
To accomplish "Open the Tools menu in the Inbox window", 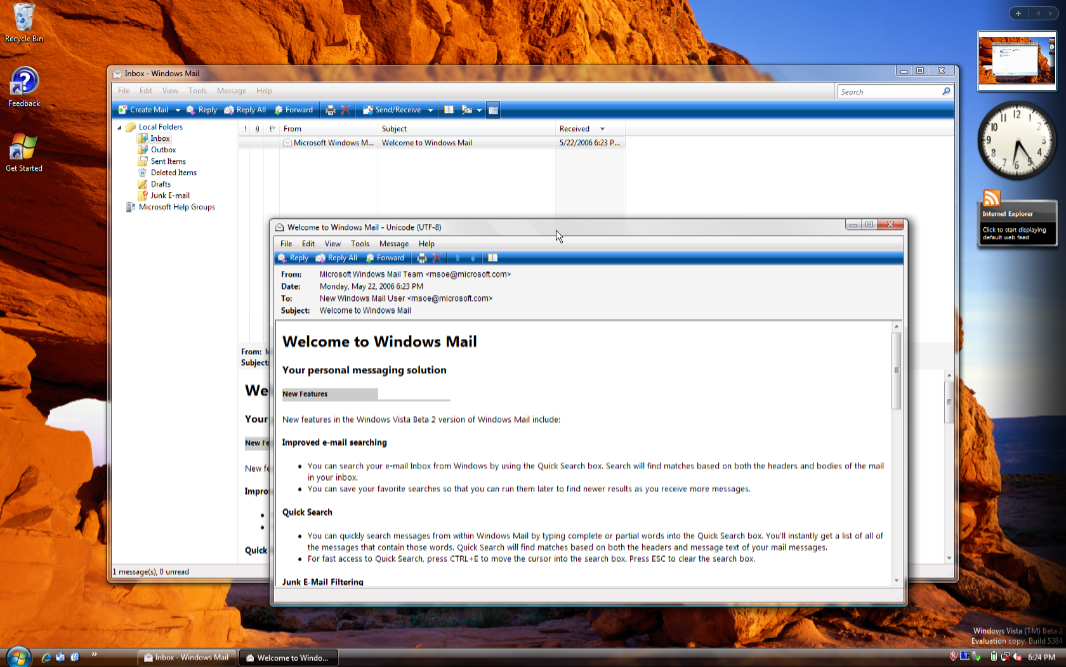I will [197, 90].
